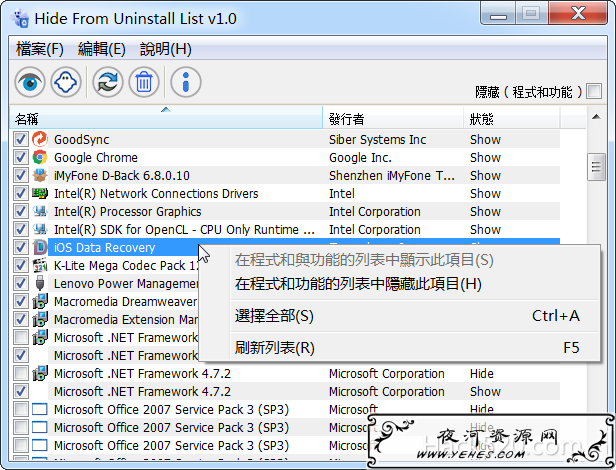Uncheck the GoodSync checkbox
This screenshot has width=616, height=470.
pyautogui.click(x=20, y=139)
